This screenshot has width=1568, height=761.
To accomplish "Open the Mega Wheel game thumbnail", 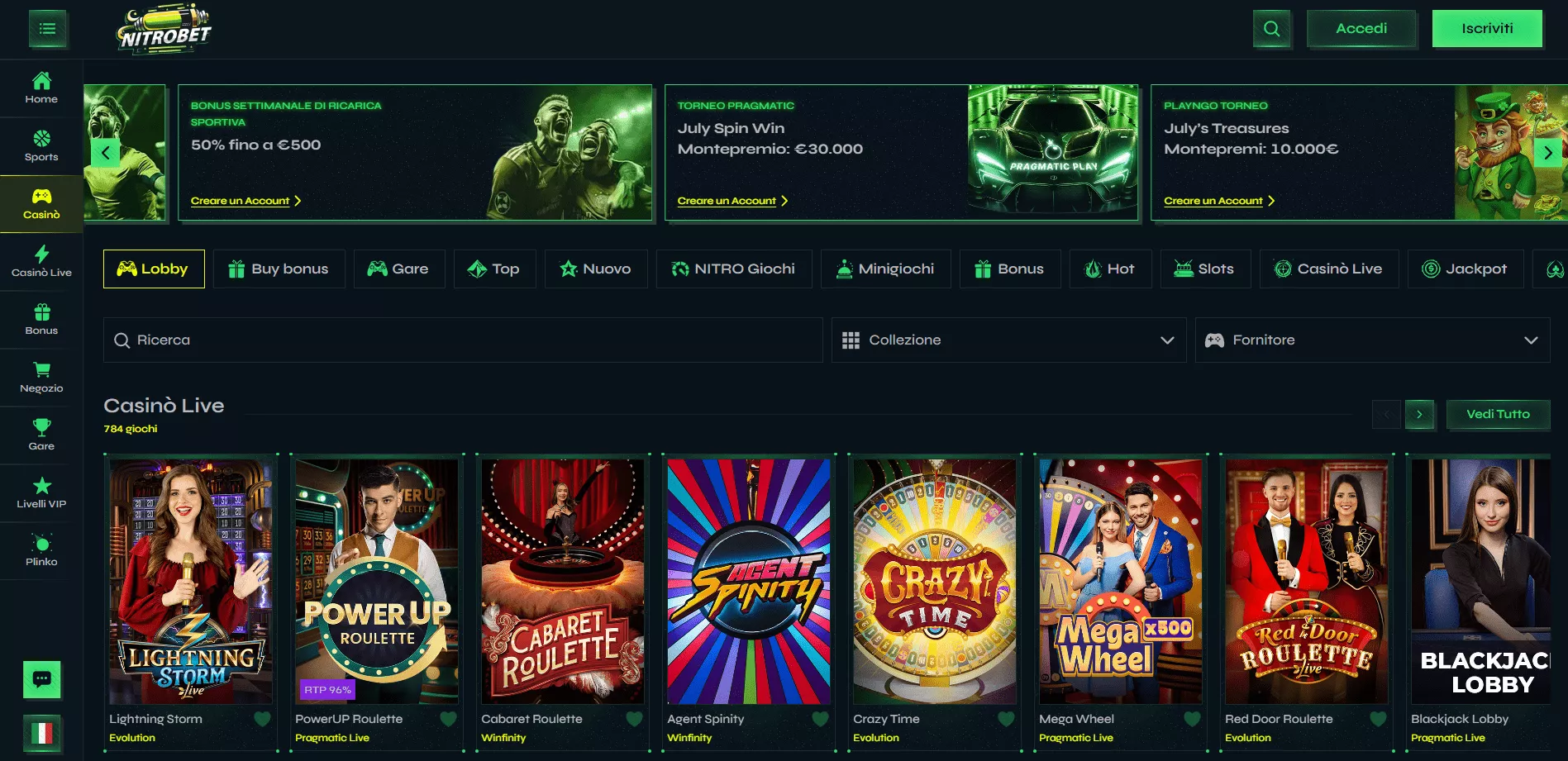I will point(1121,582).
